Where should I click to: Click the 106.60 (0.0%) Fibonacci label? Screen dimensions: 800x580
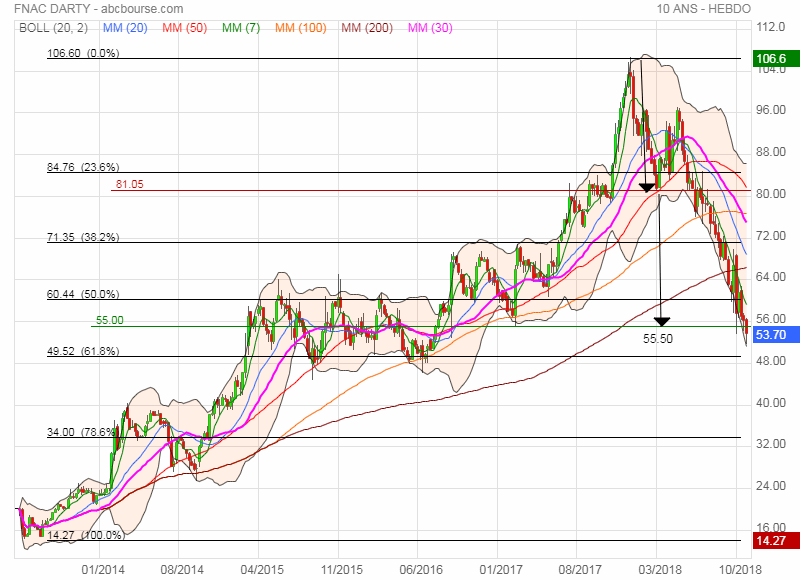83,53
